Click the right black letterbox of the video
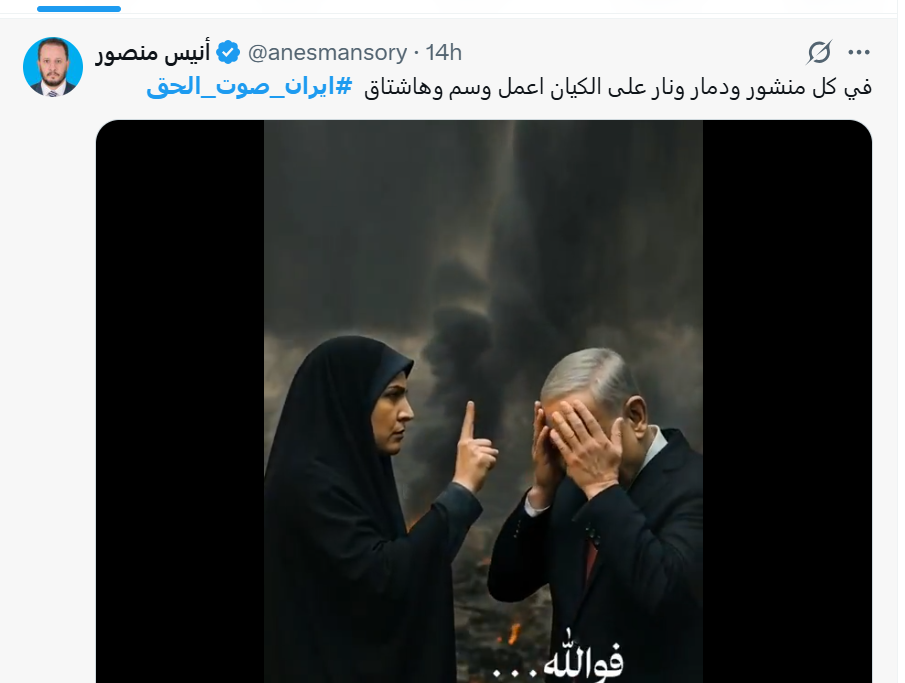This screenshot has height=683, width=905. pyautogui.click(x=787, y=401)
